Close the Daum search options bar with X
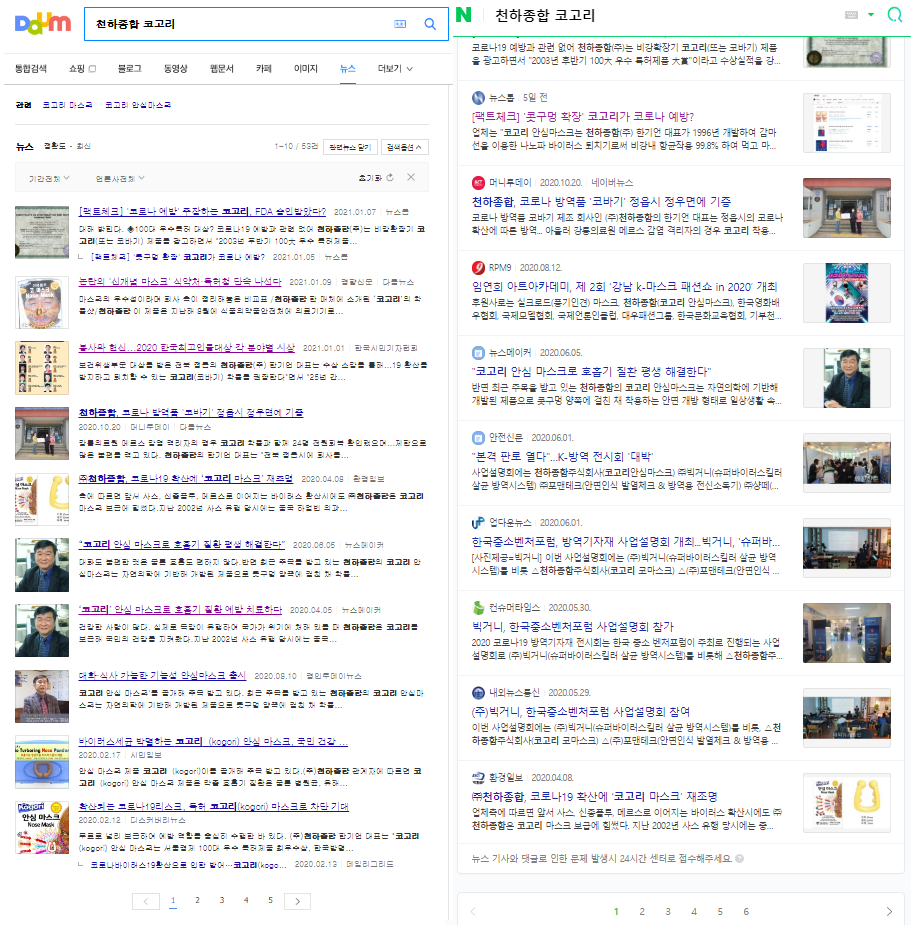The image size is (916, 930). click(411, 177)
